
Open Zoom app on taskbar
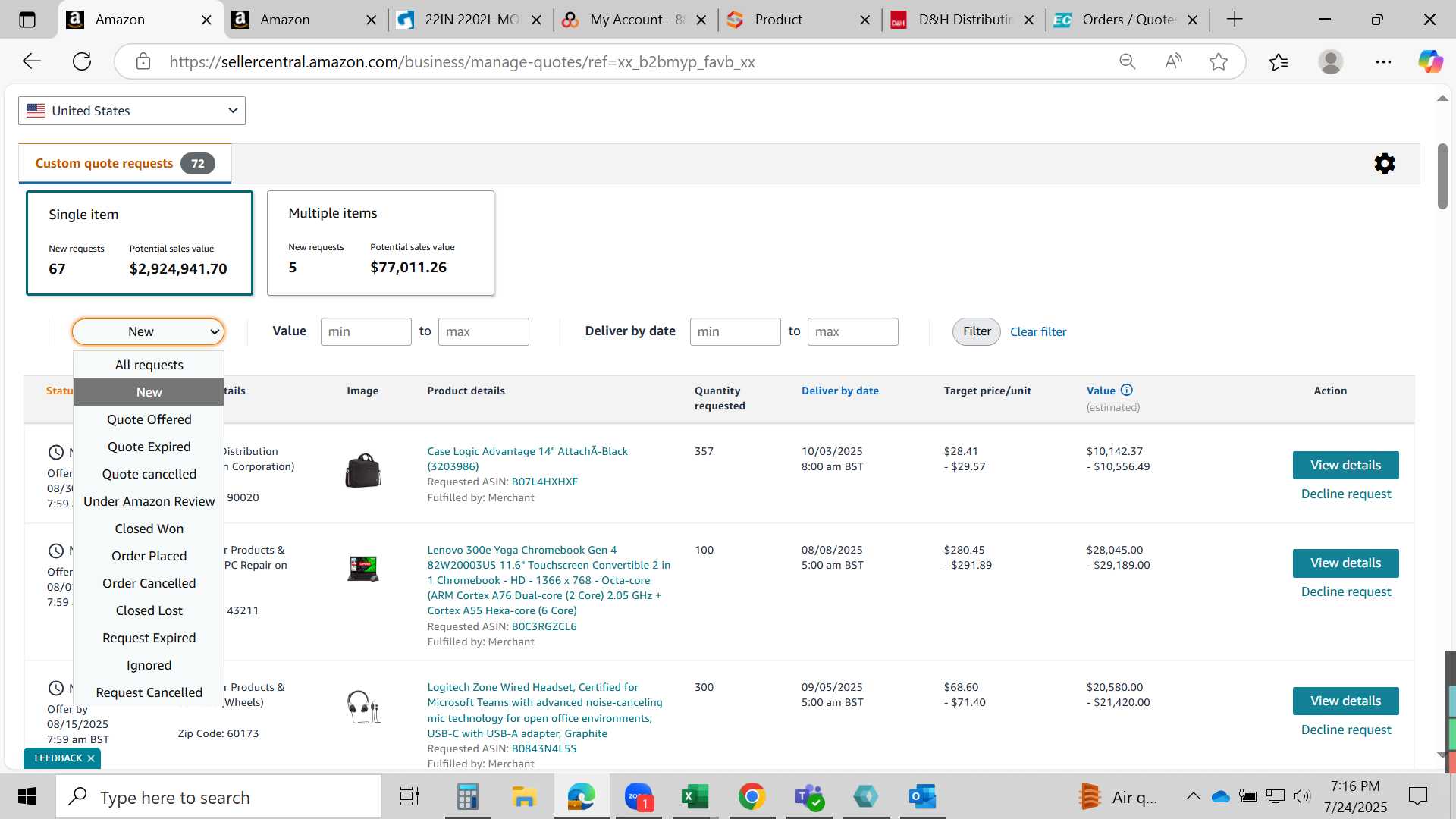click(x=639, y=797)
